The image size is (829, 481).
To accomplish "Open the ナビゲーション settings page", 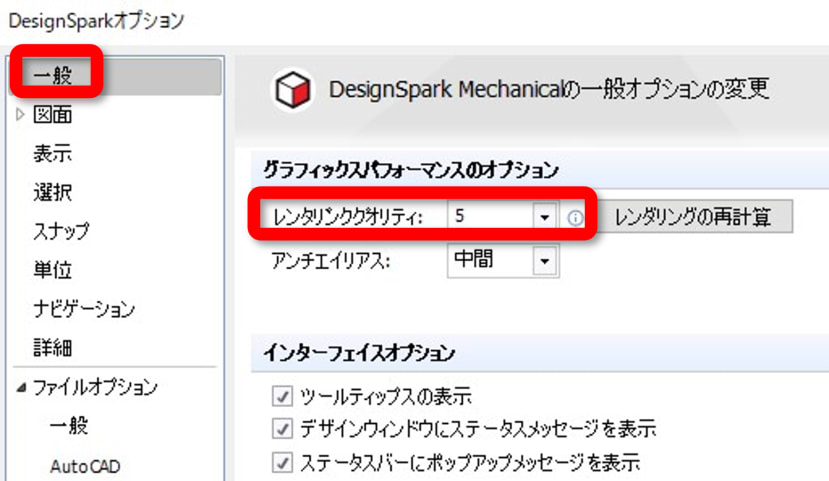I will (x=84, y=309).
